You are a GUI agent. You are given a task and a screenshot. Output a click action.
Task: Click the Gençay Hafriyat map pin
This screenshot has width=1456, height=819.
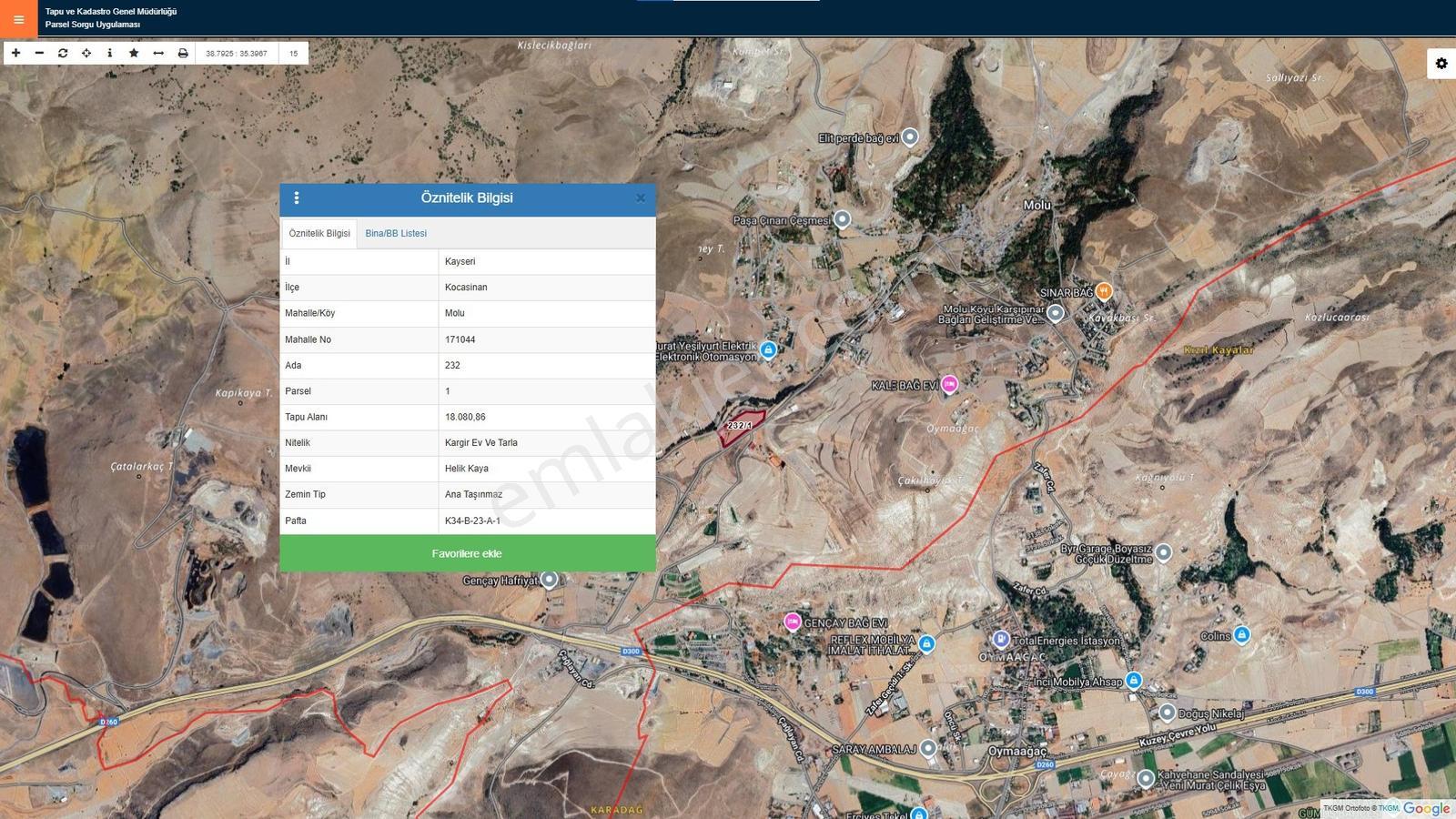click(x=549, y=580)
